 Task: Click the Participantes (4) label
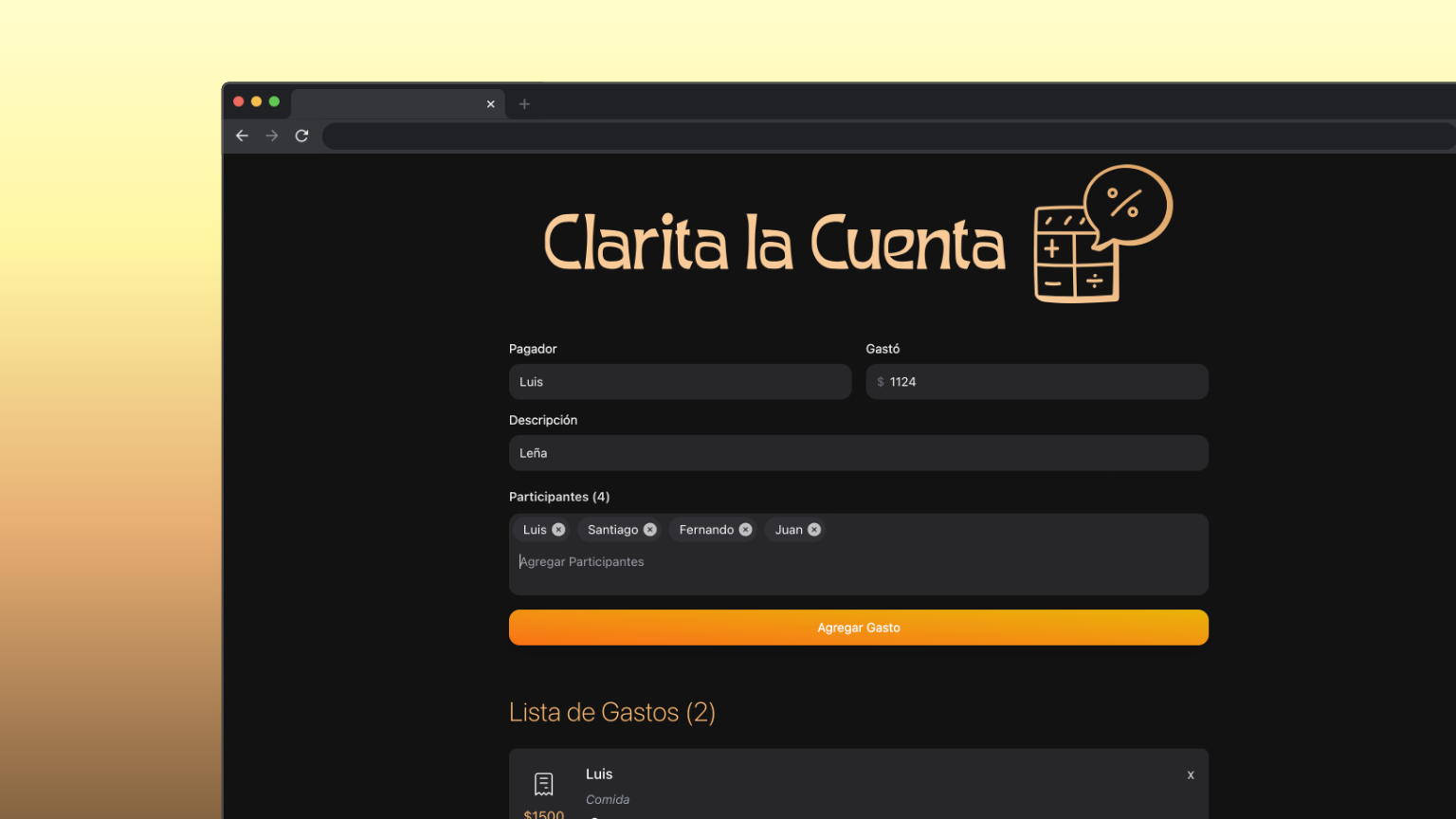click(559, 497)
